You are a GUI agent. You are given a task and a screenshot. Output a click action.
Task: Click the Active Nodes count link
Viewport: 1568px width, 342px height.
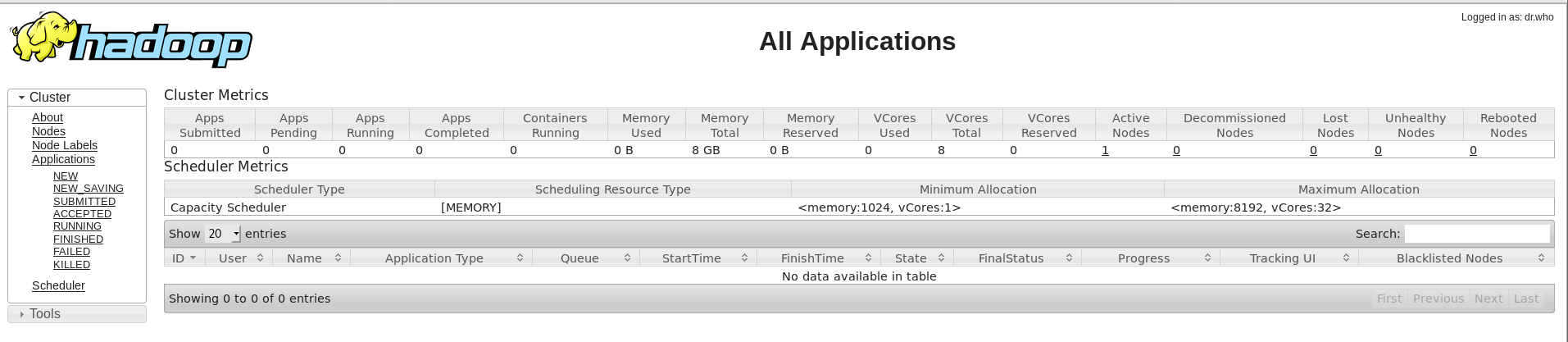tap(1105, 150)
